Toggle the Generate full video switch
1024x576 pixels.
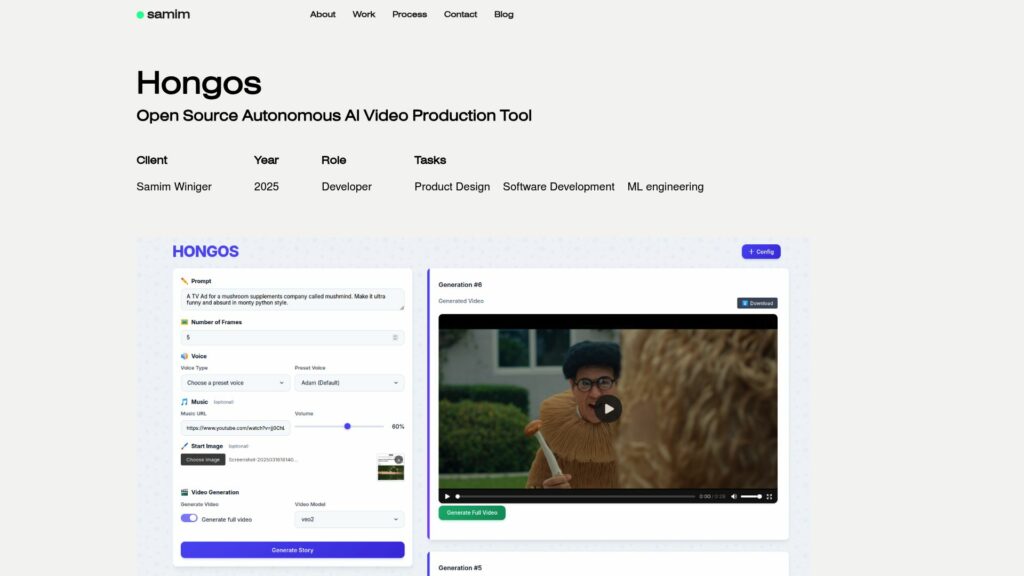(x=189, y=519)
